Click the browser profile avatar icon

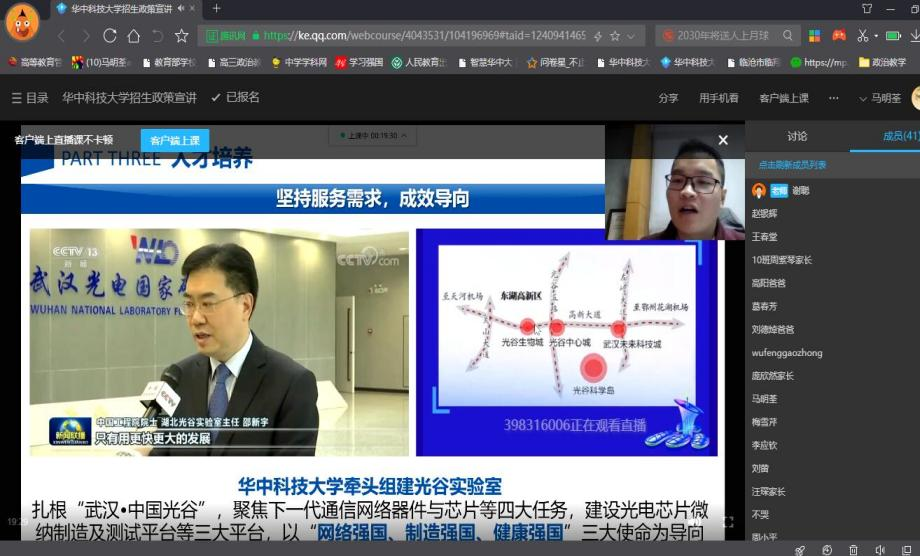[x=22, y=22]
